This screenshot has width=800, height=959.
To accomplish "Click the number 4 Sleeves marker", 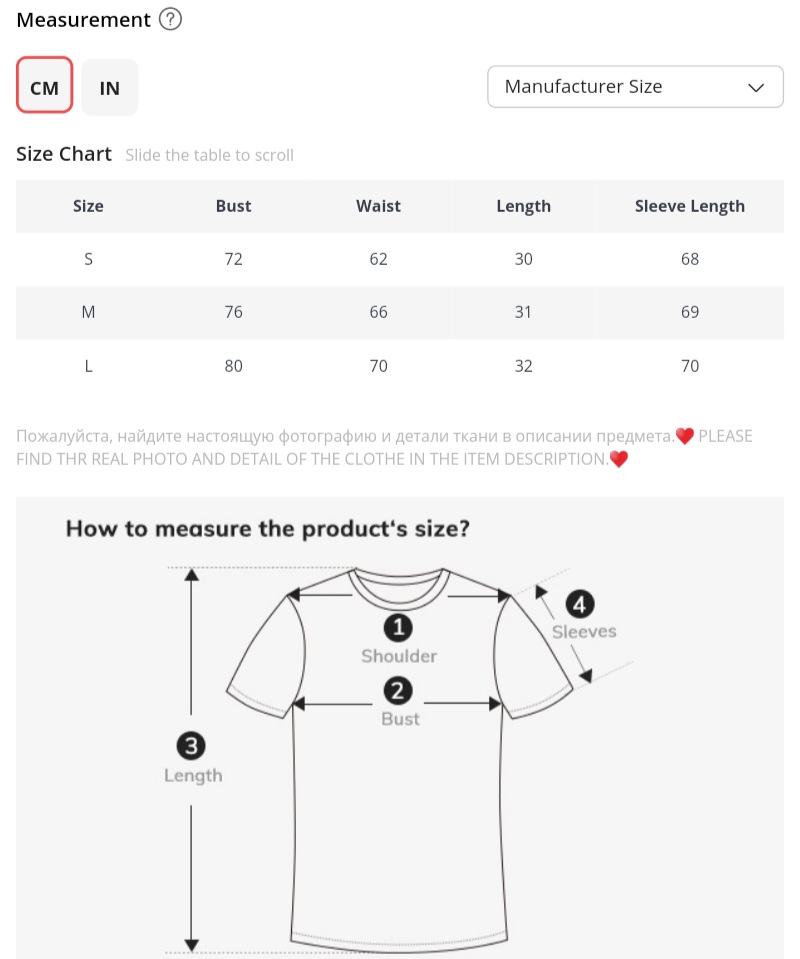I will click(581, 604).
